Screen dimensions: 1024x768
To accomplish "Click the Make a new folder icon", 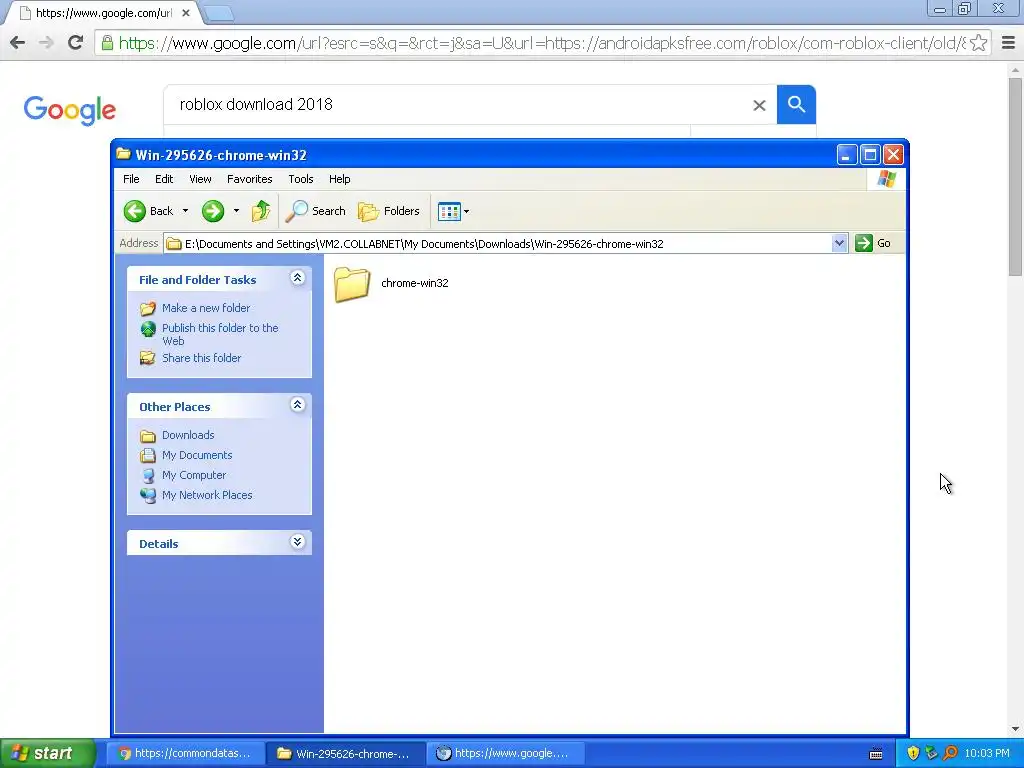I will tap(148, 308).
